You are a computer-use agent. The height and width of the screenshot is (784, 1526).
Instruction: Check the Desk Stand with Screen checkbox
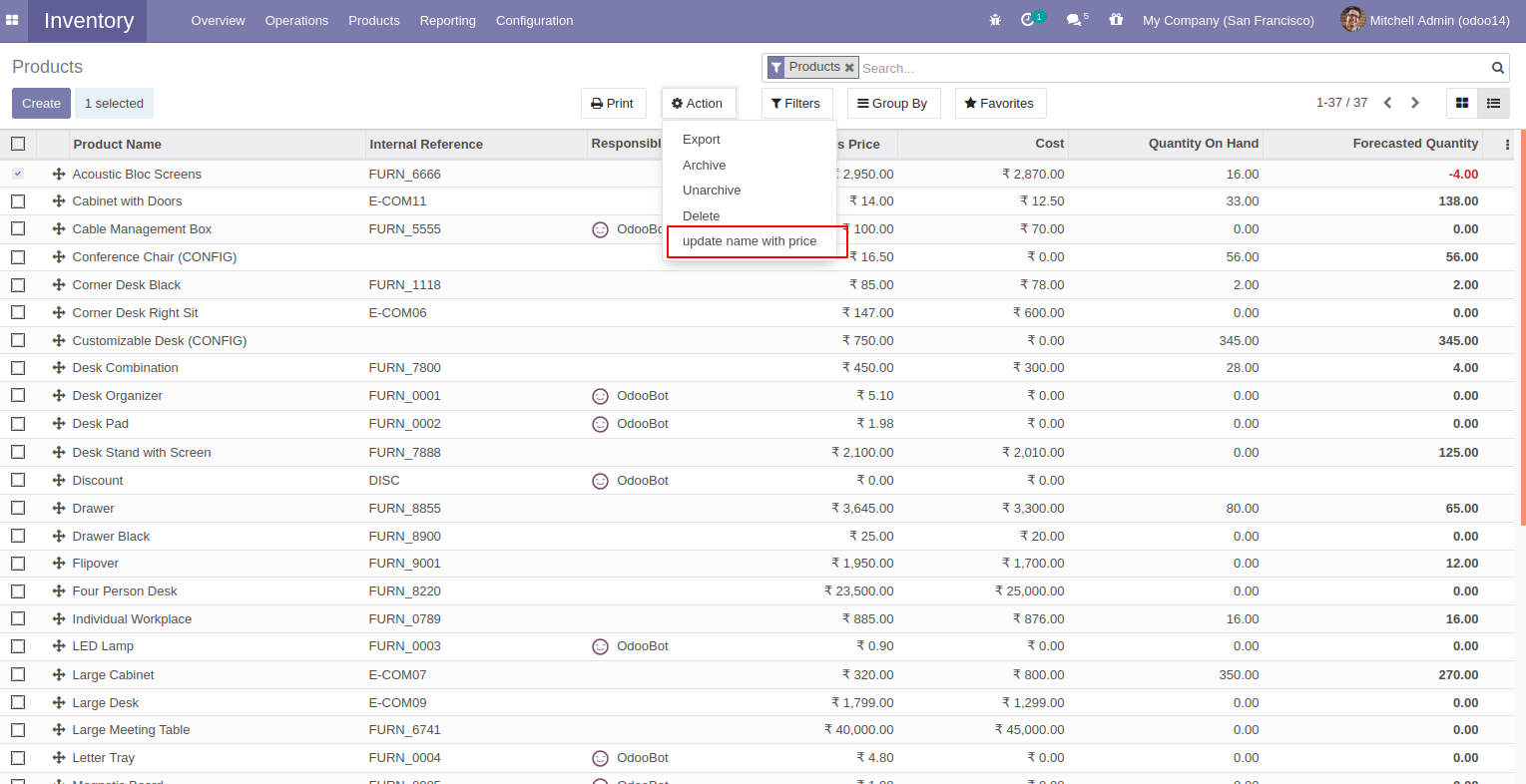pyautogui.click(x=18, y=453)
